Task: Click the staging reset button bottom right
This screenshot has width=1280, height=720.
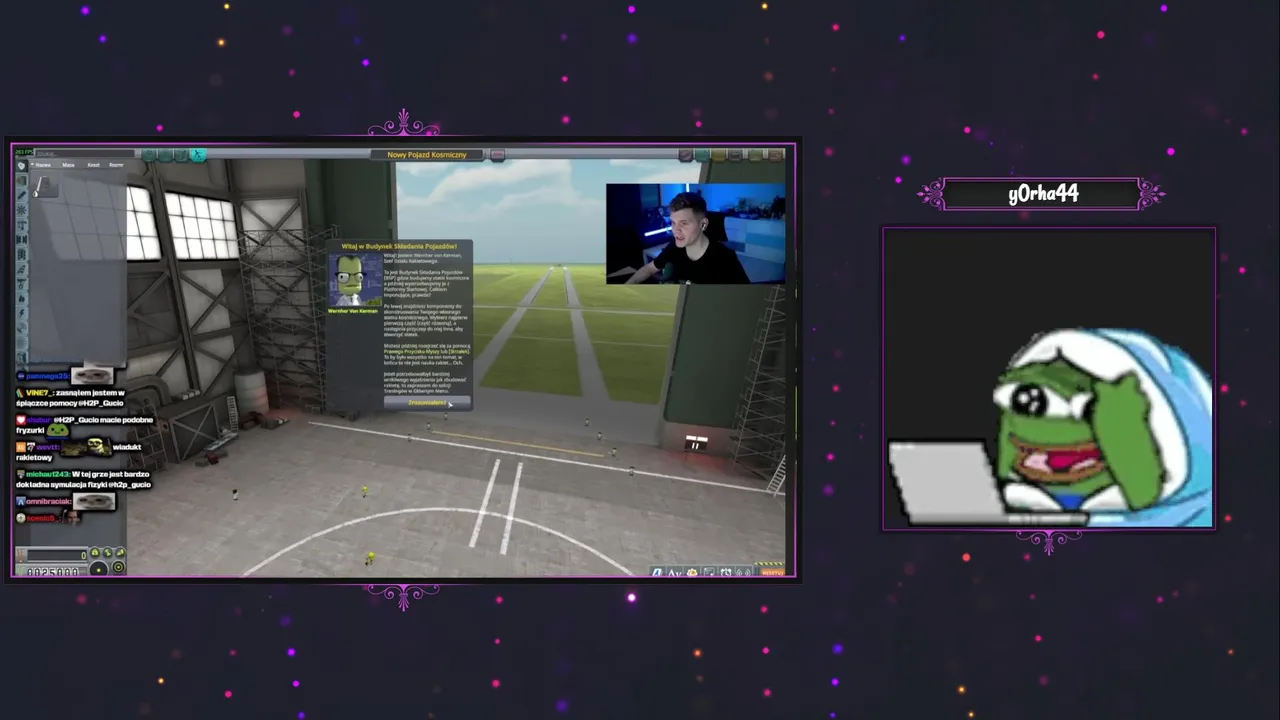Action: click(772, 572)
